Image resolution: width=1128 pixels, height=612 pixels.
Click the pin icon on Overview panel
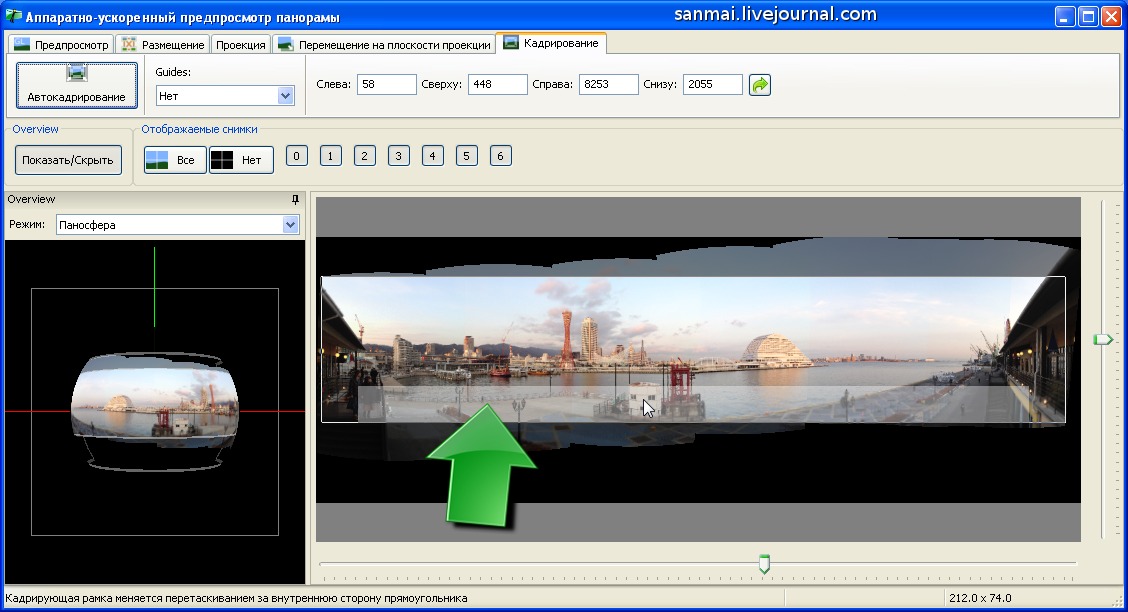pos(294,200)
